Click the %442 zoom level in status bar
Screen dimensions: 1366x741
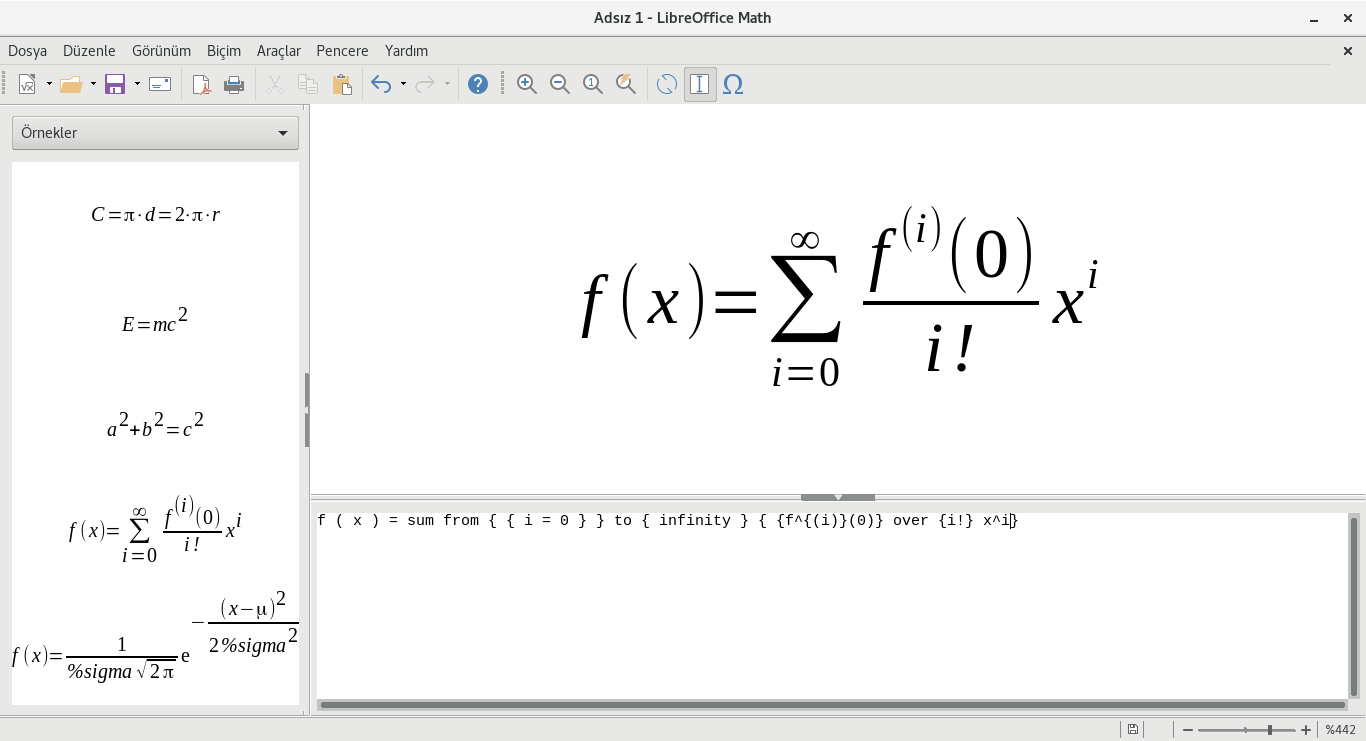(x=1340, y=730)
